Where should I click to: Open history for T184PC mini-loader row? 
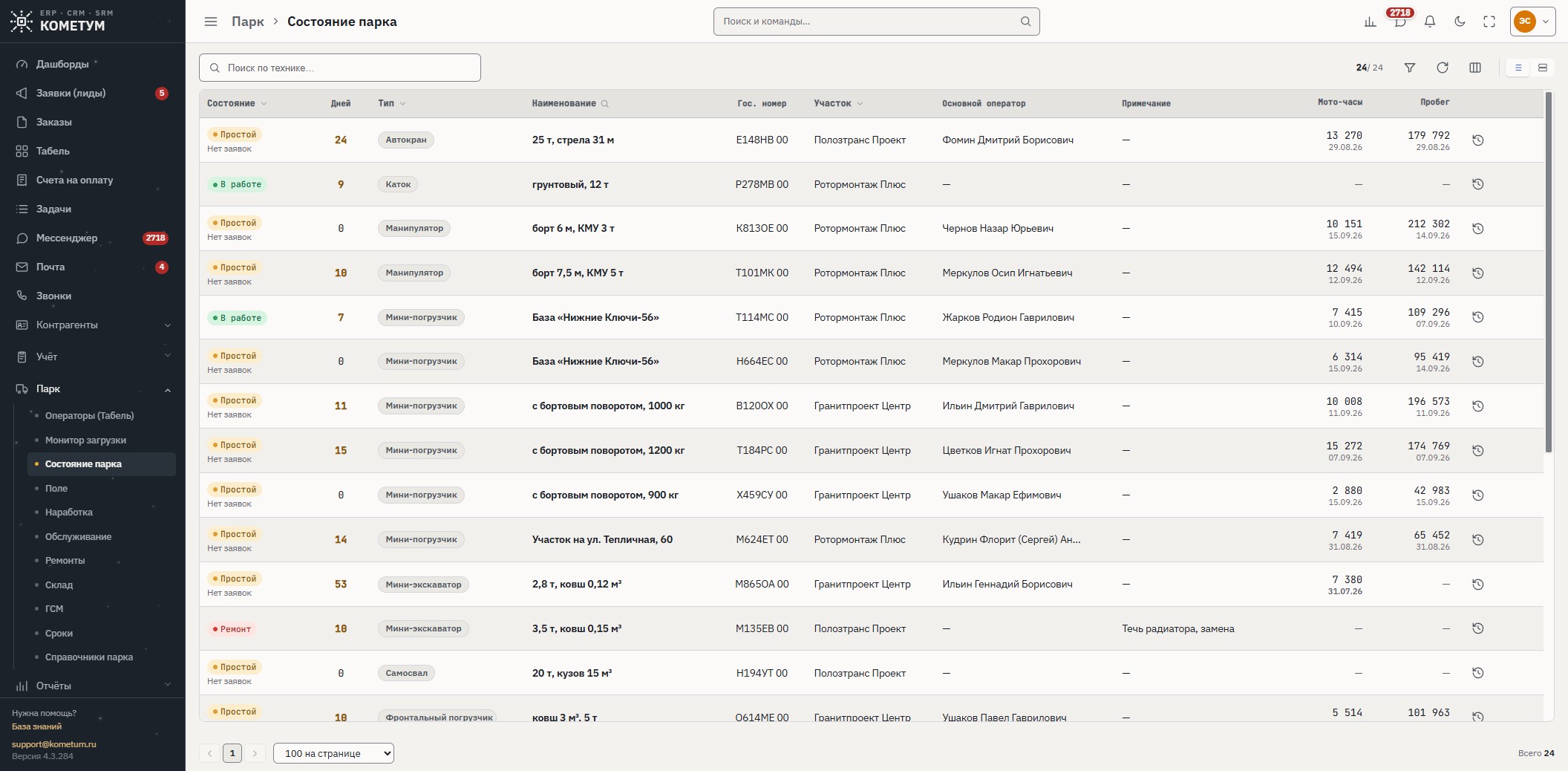(x=1478, y=451)
